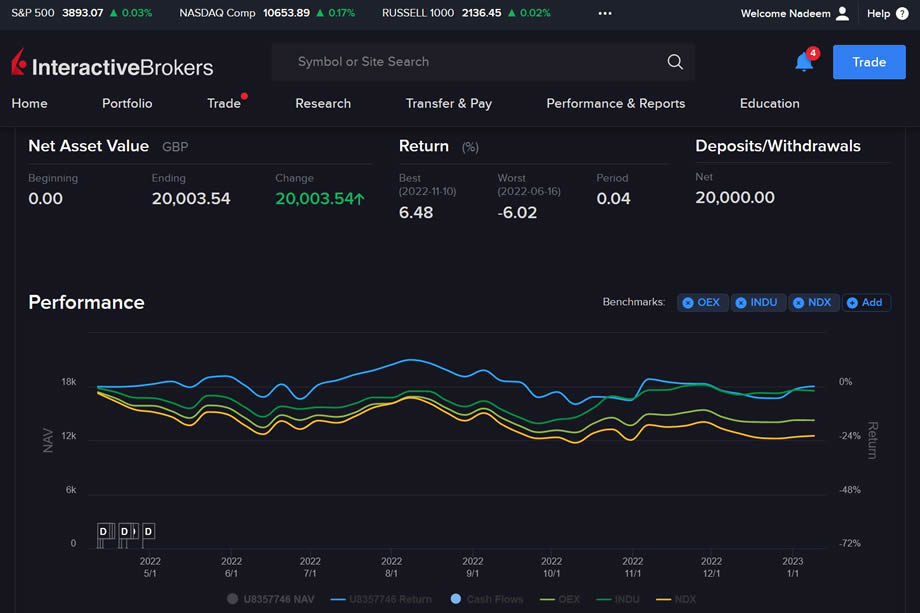Image resolution: width=920 pixels, height=613 pixels.
Task: Open the notifications bell icon
Action: pyautogui.click(x=804, y=62)
